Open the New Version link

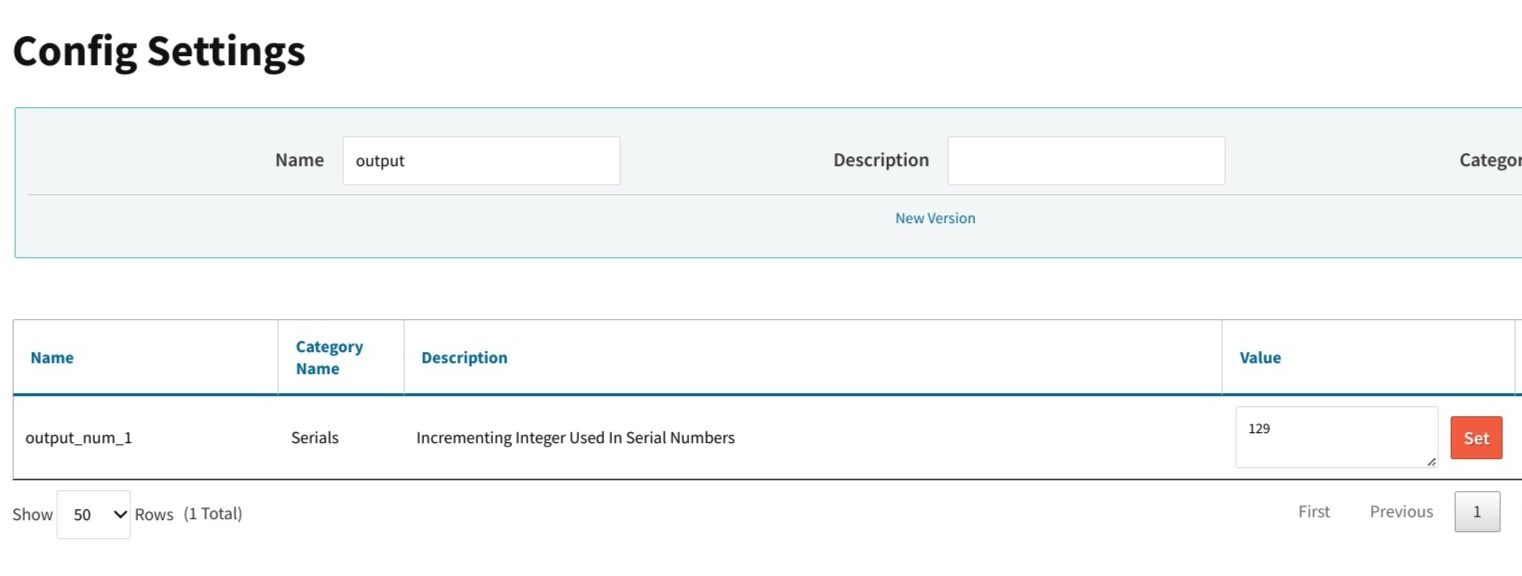pos(935,218)
